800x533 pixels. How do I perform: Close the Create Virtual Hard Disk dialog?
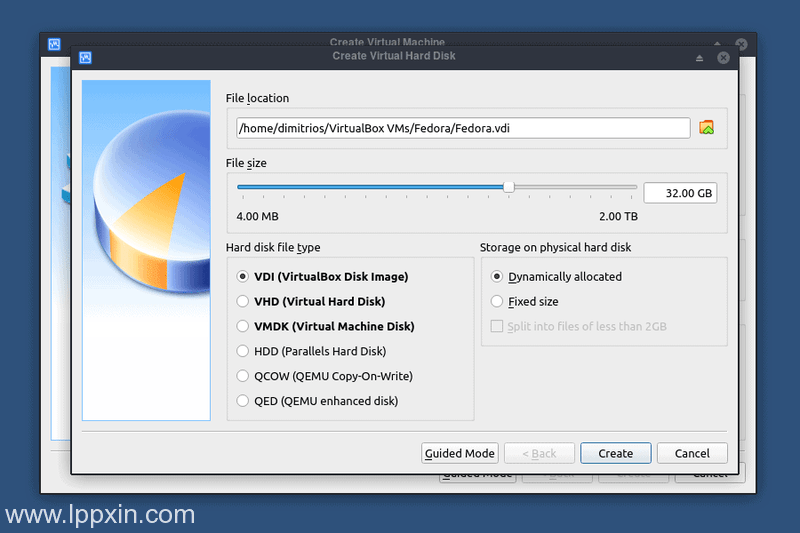[723, 58]
